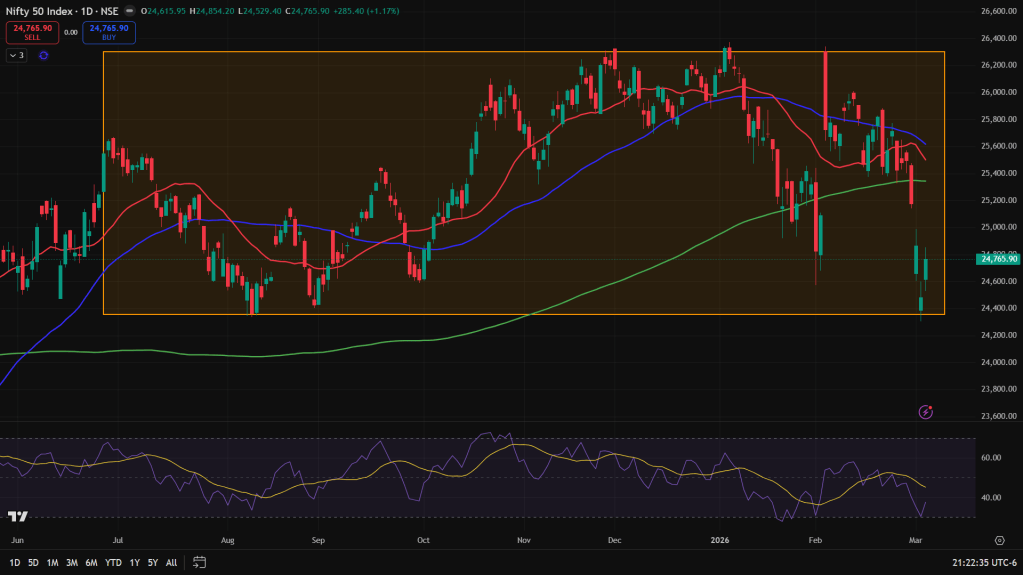Click the Feb label on time axis
The image size is (1023, 575).
[815, 540]
